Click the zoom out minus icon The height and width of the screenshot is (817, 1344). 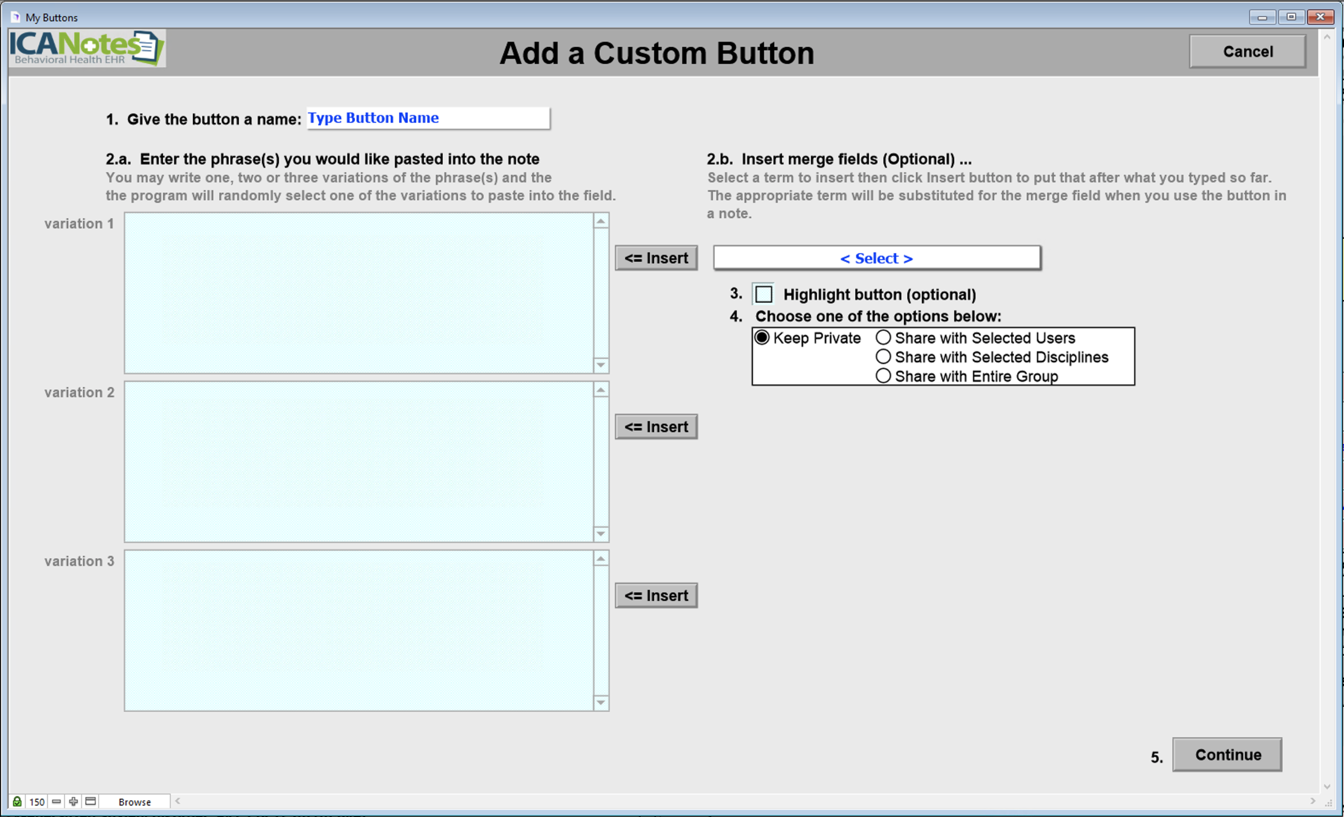click(56, 801)
